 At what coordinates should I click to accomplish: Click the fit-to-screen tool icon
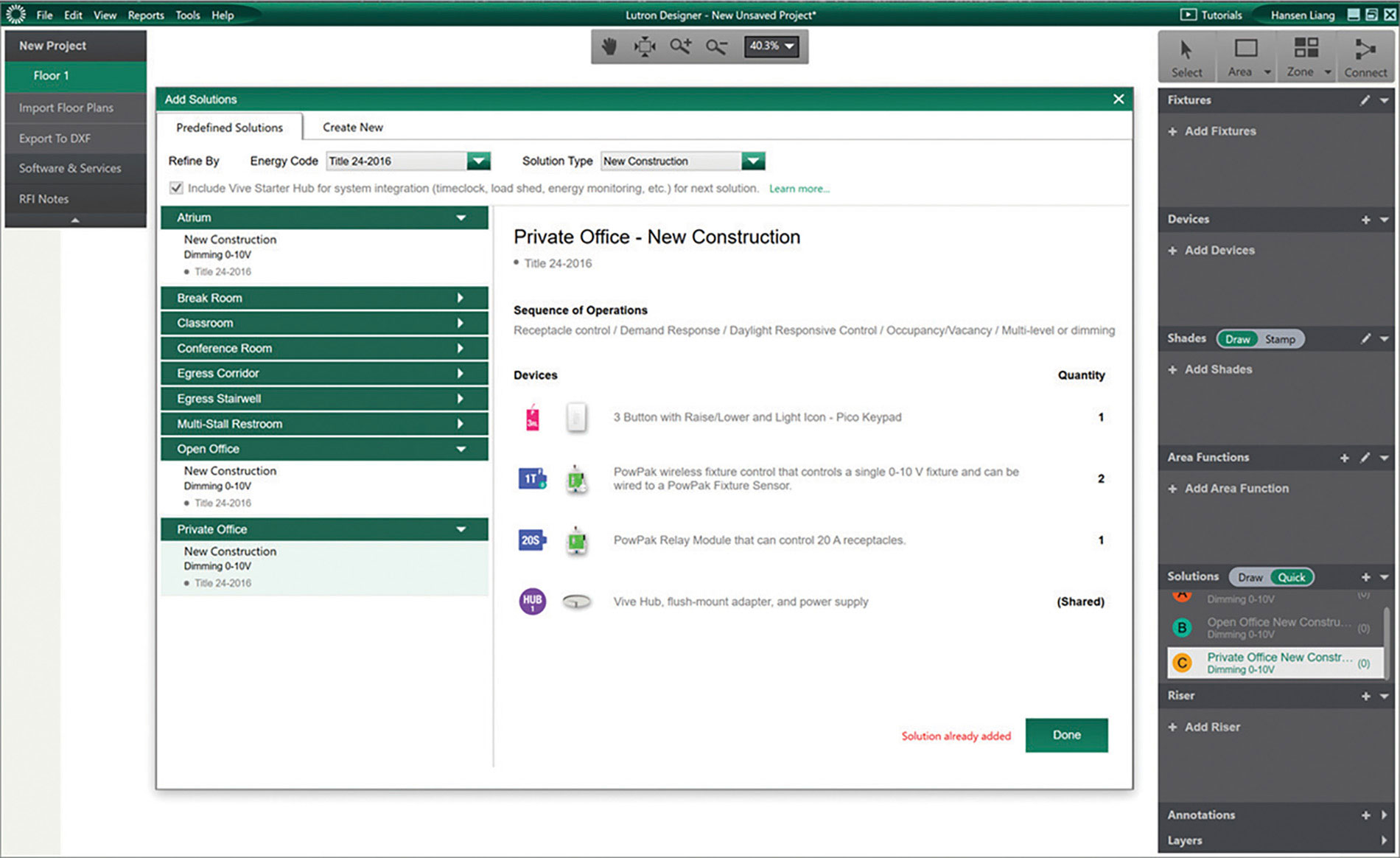coord(645,46)
